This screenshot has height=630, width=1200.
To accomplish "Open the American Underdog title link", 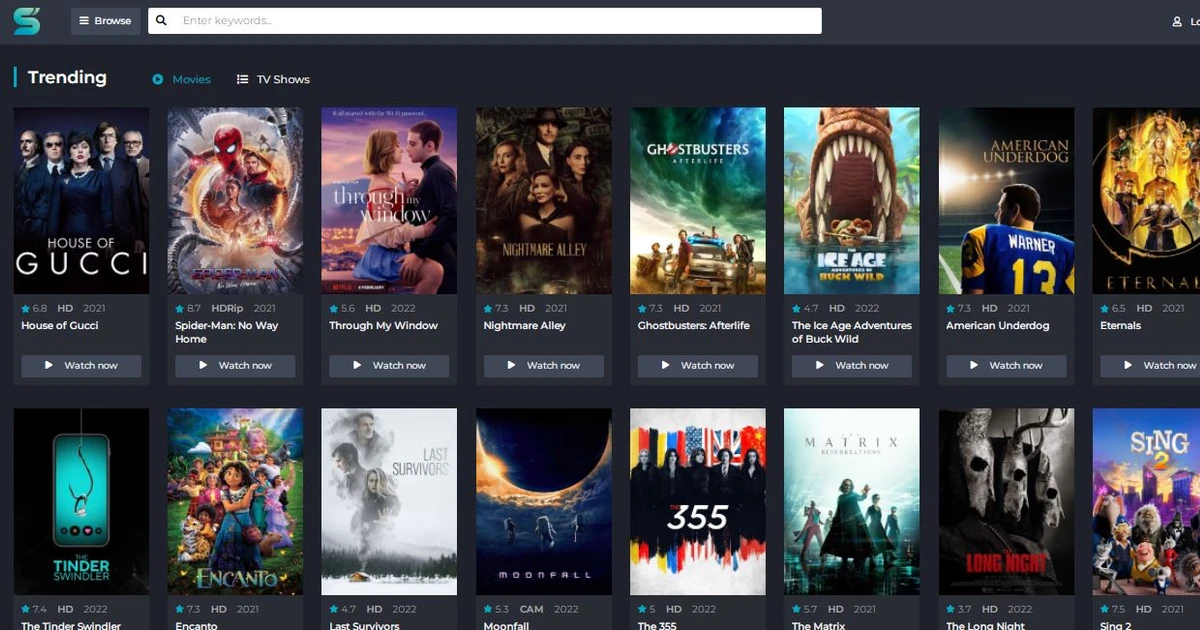I will 998,325.
